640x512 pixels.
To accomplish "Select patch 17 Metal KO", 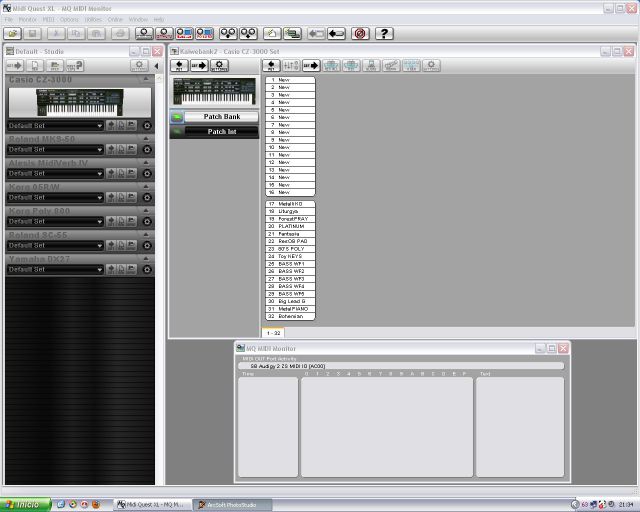I will (290, 204).
